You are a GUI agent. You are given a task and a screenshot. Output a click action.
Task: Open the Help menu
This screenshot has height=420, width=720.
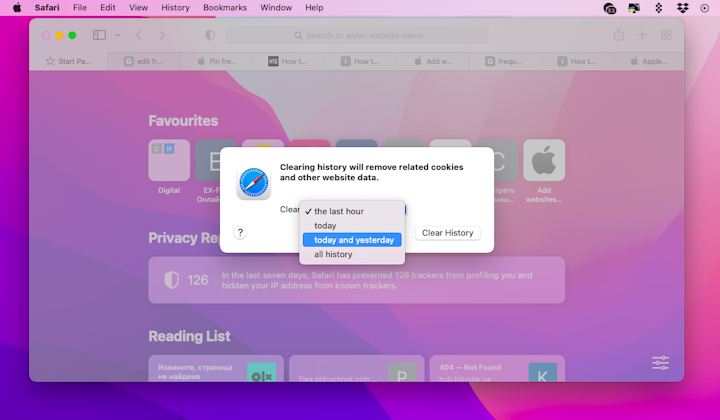[x=314, y=8]
